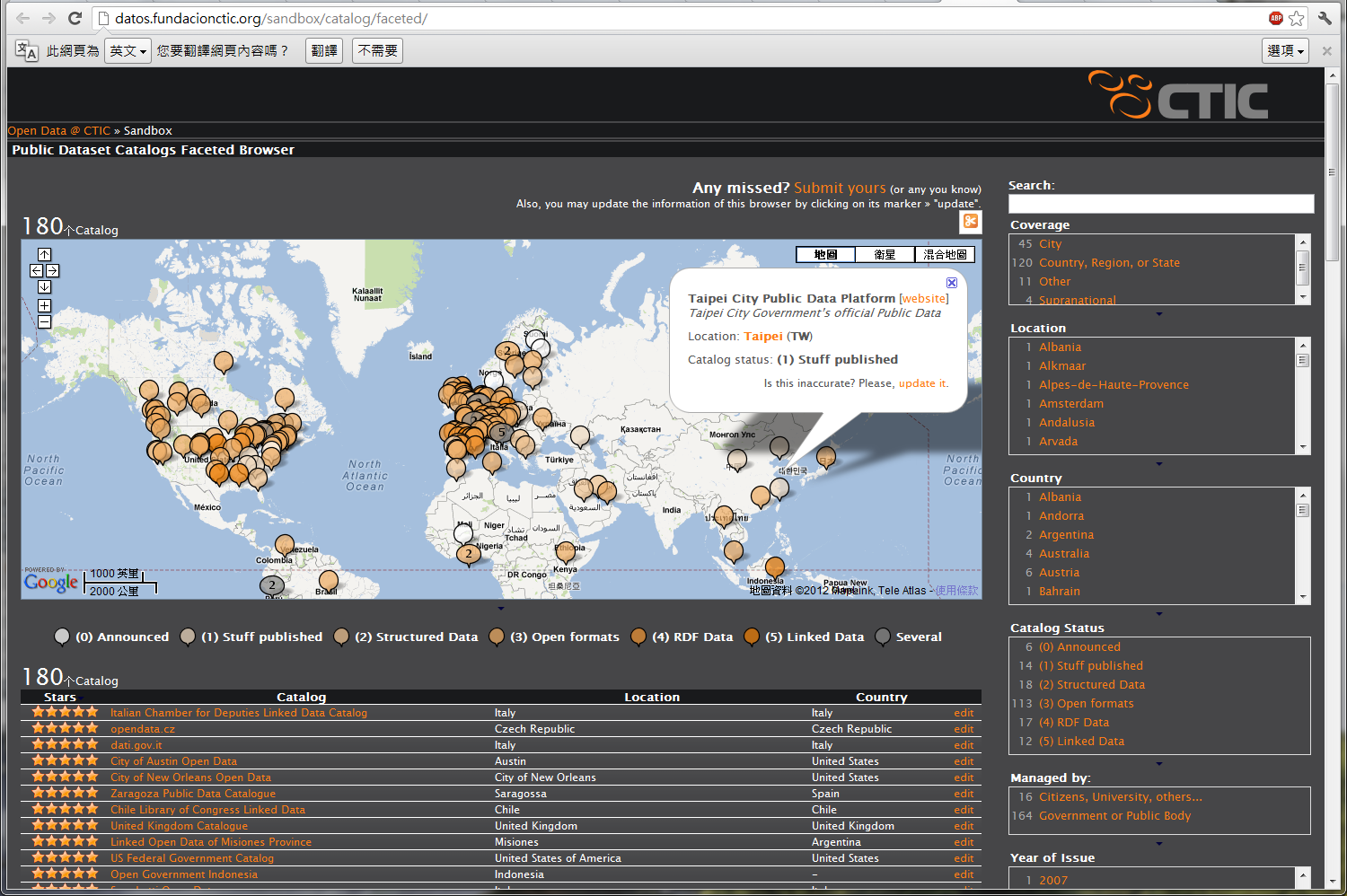Edit the Zaragoza Public Data Catalogue row
1347x896 pixels.
964,794
